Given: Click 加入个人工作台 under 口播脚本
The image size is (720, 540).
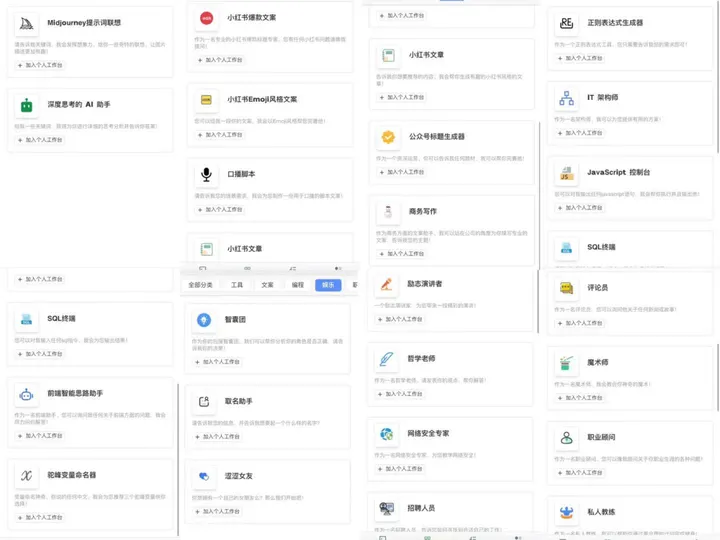Looking at the screenshot, I should pyautogui.click(x=220, y=210).
